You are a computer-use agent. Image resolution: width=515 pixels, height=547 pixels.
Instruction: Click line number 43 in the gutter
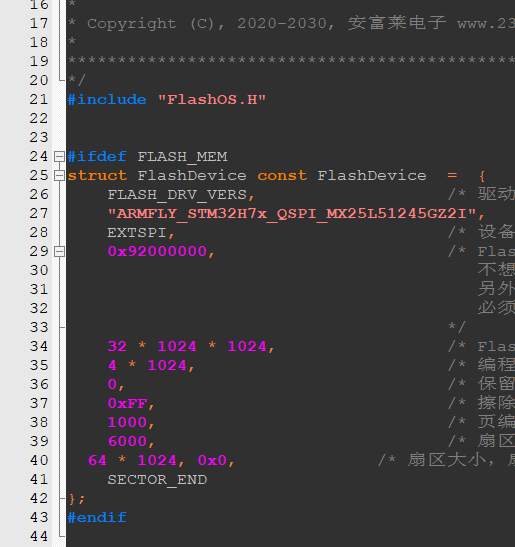(x=39, y=517)
